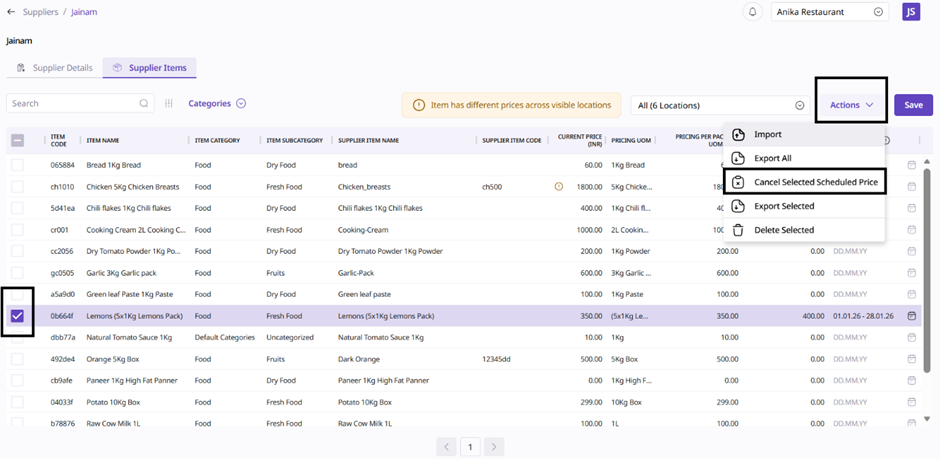This screenshot has width=940, height=459.
Task: Open the Anika Restaurant selector
Action: coord(829,12)
